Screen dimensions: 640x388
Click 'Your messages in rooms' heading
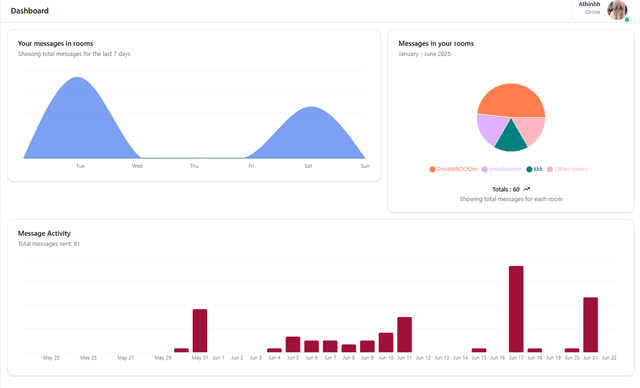coord(56,43)
